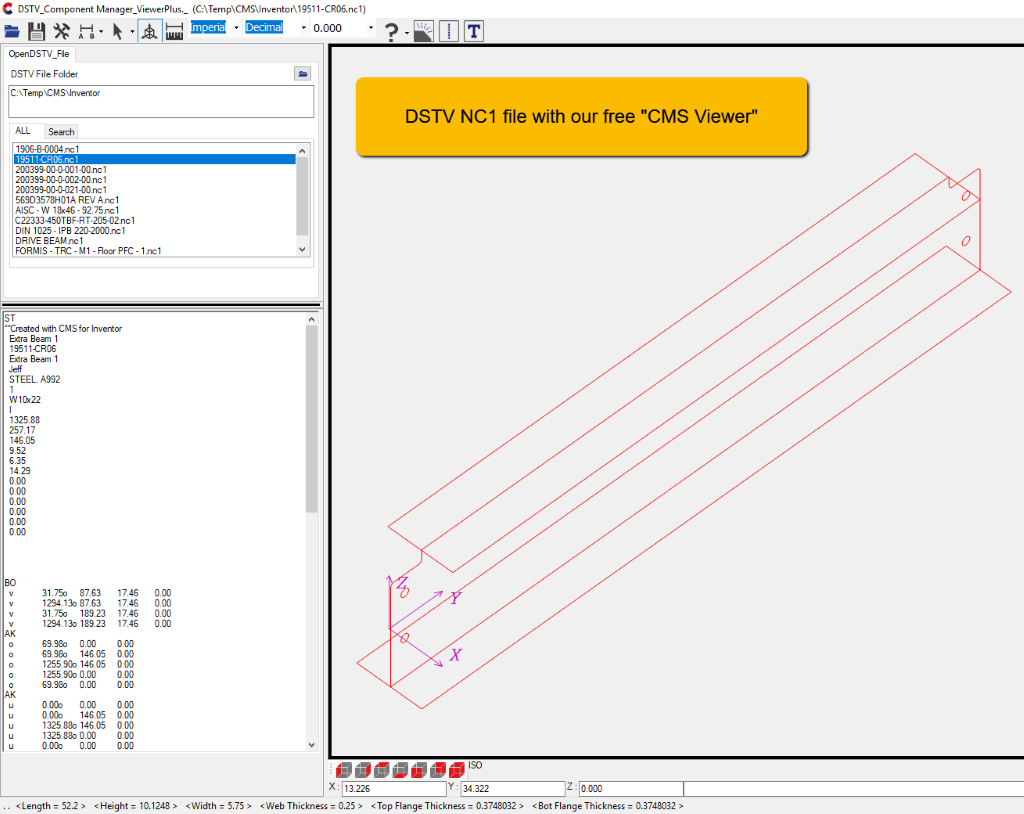
Task: Select file AISC - W 18x46 - 92.75.nc1
Action: [154, 210]
